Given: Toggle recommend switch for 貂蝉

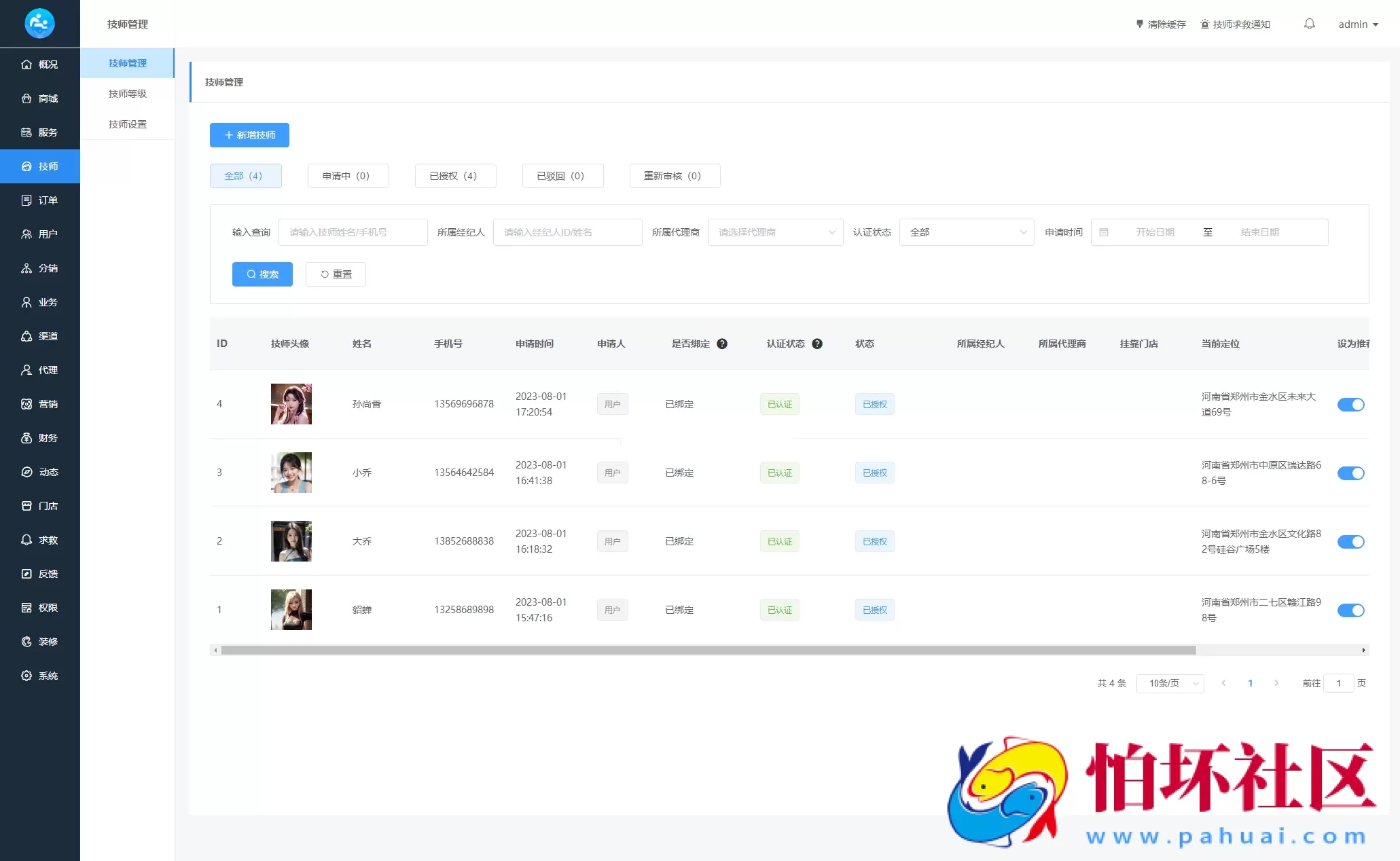Looking at the screenshot, I should [x=1350, y=610].
